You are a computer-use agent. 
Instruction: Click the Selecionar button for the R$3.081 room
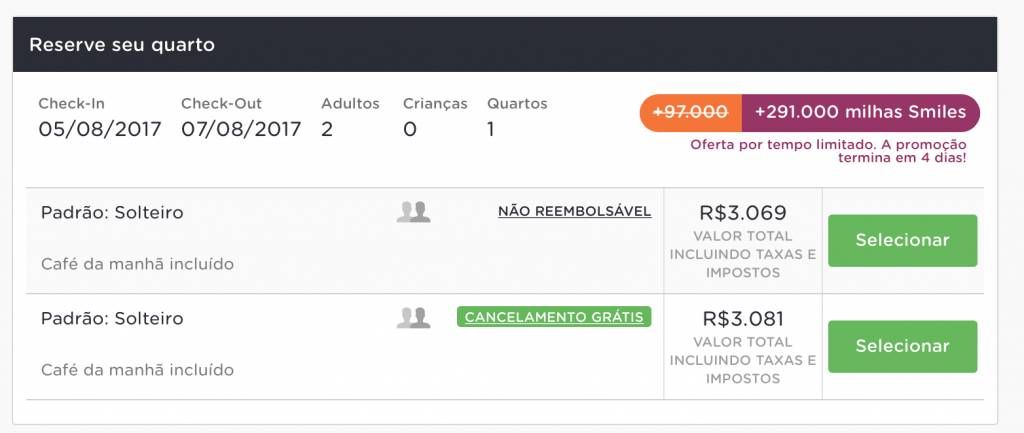[903, 346]
